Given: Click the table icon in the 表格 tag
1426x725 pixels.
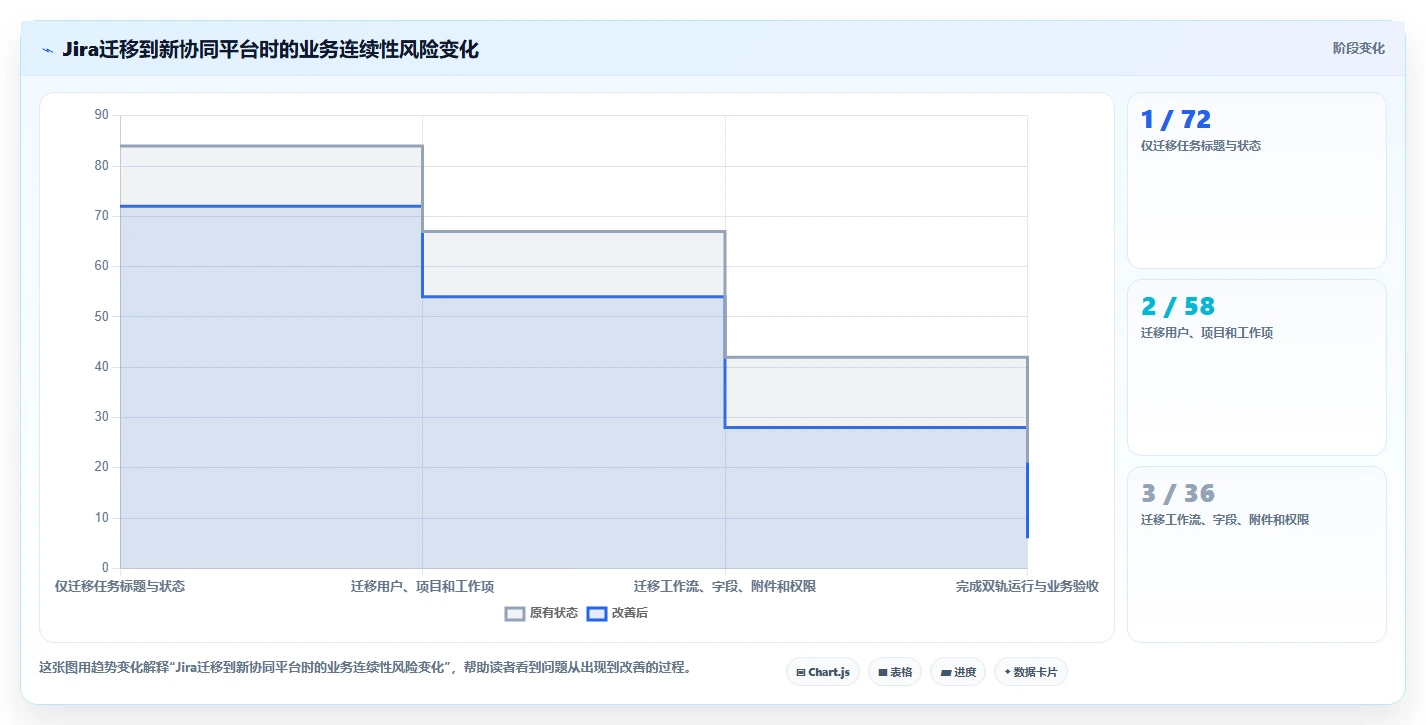Looking at the screenshot, I should tap(883, 673).
